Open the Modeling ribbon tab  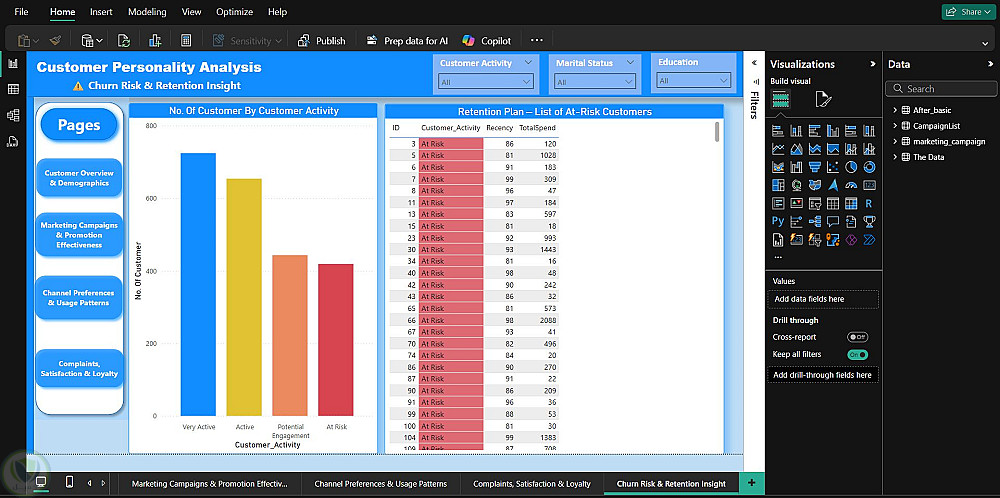(147, 11)
